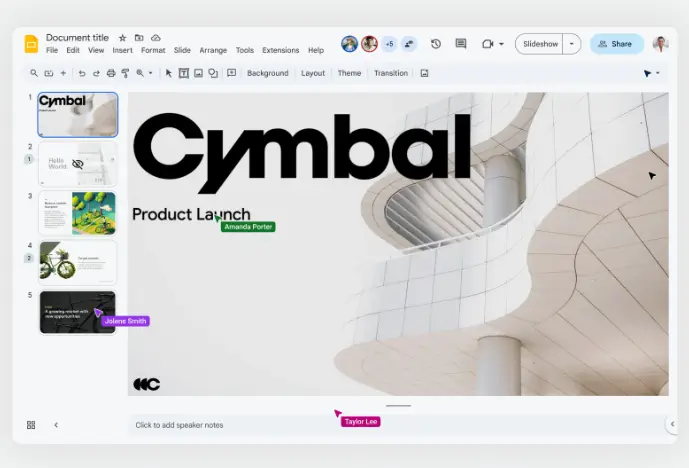Open version history clock icon
Image resolution: width=689 pixels, height=468 pixels.
(x=435, y=44)
